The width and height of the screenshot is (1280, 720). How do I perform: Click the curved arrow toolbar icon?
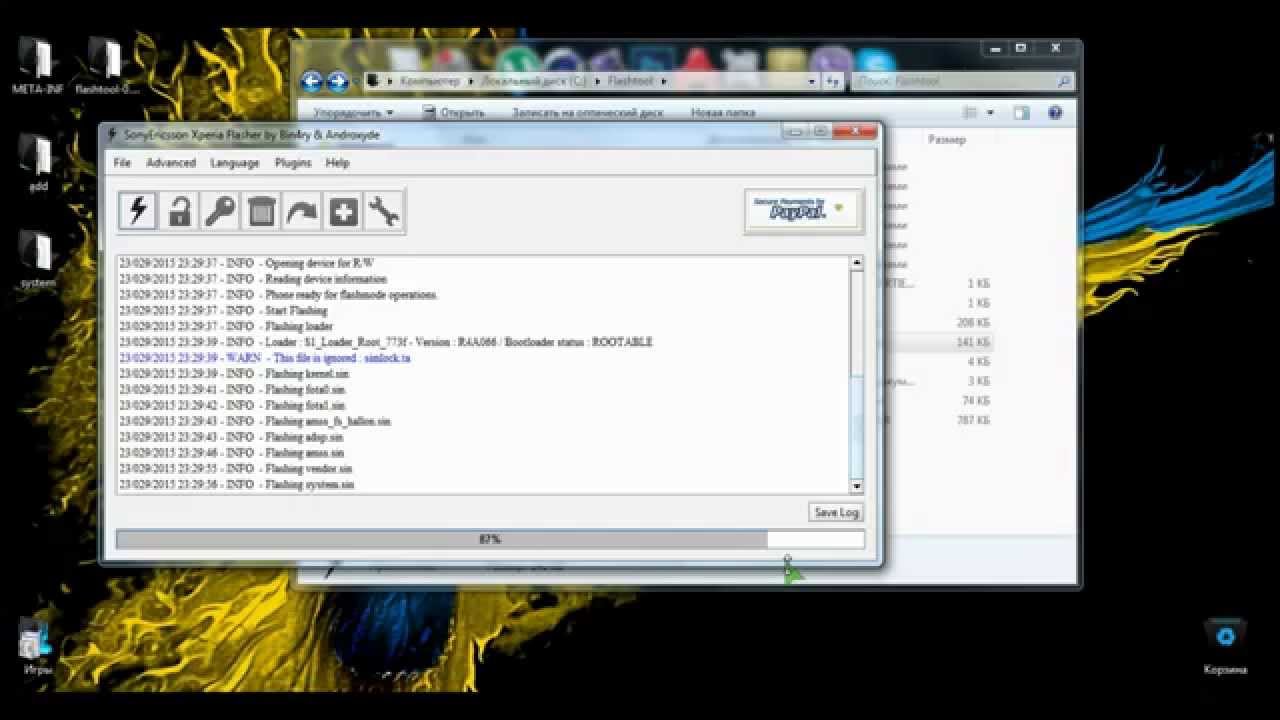coord(302,211)
